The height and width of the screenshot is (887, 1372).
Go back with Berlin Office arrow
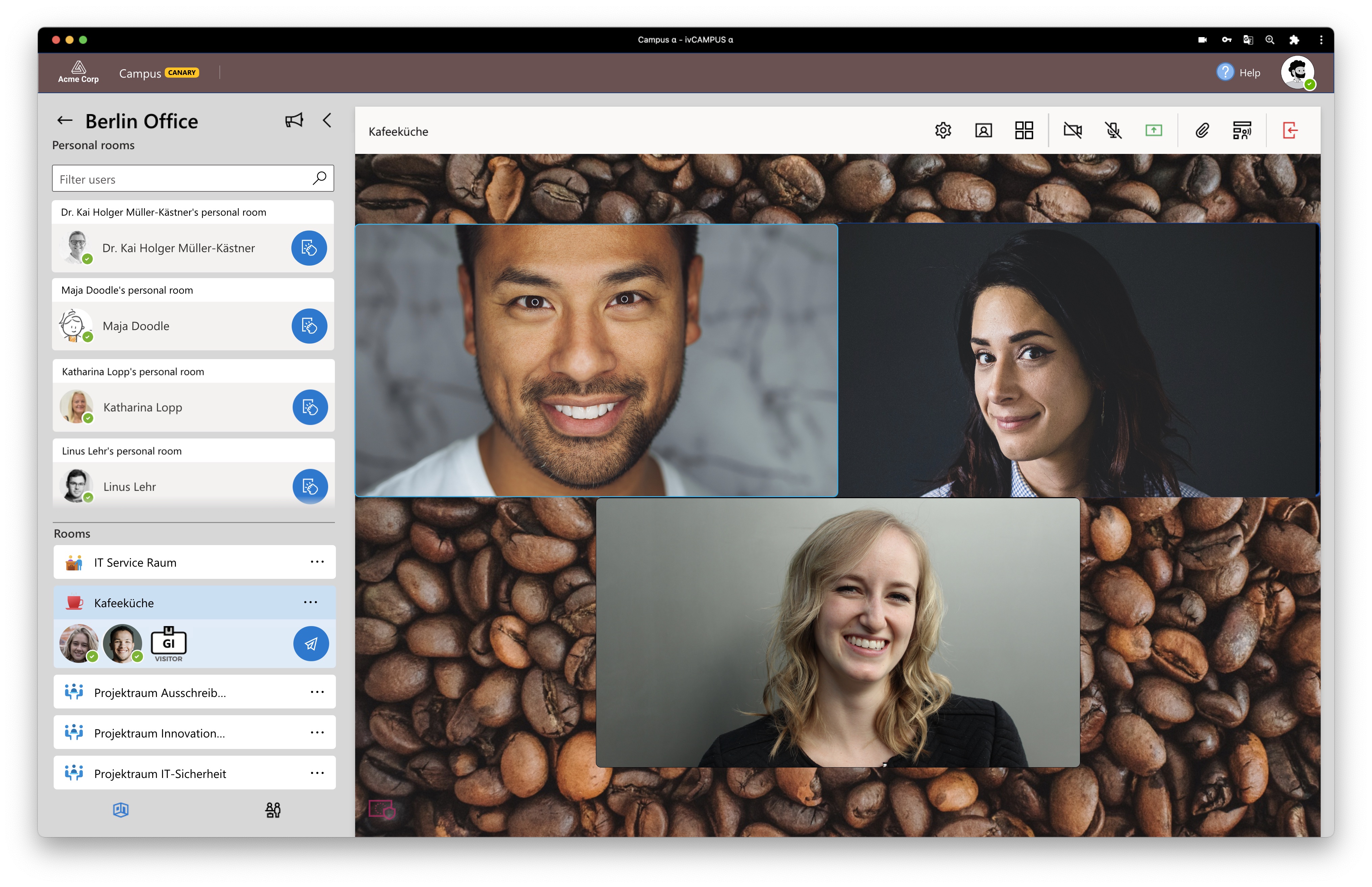click(x=64, y=121)
